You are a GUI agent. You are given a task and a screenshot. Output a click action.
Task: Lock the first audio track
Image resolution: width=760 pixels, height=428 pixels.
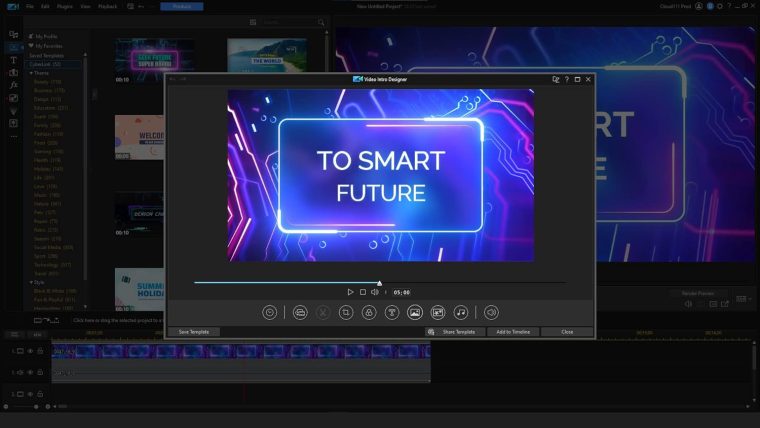(x=40, y=372)
